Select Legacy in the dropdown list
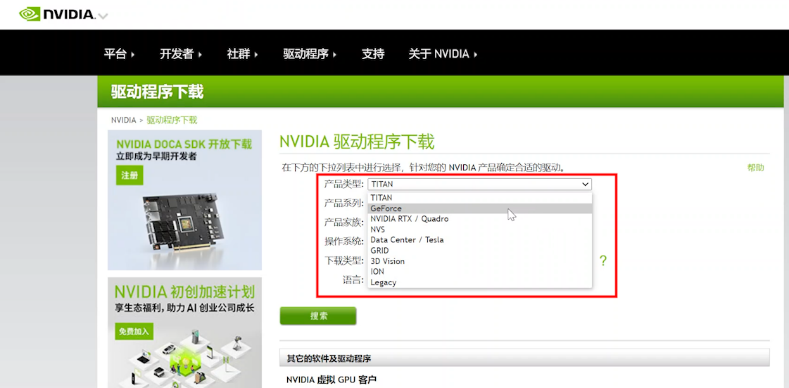 click(480, 282)
